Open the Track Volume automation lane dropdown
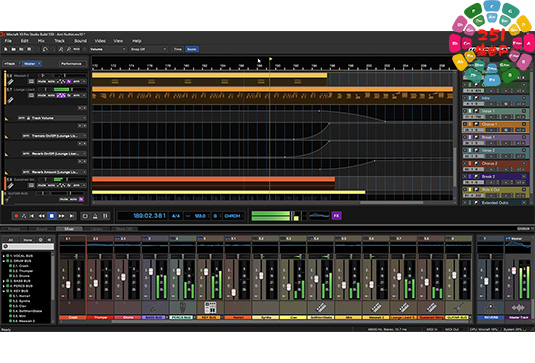The height and width of the screenshot is (363, 535). (51, 118)
